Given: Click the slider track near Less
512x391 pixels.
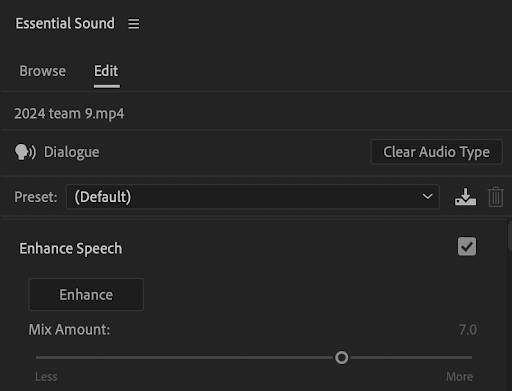Looking at the screenshot, I should pyautogui.click(x=53, y=358).
